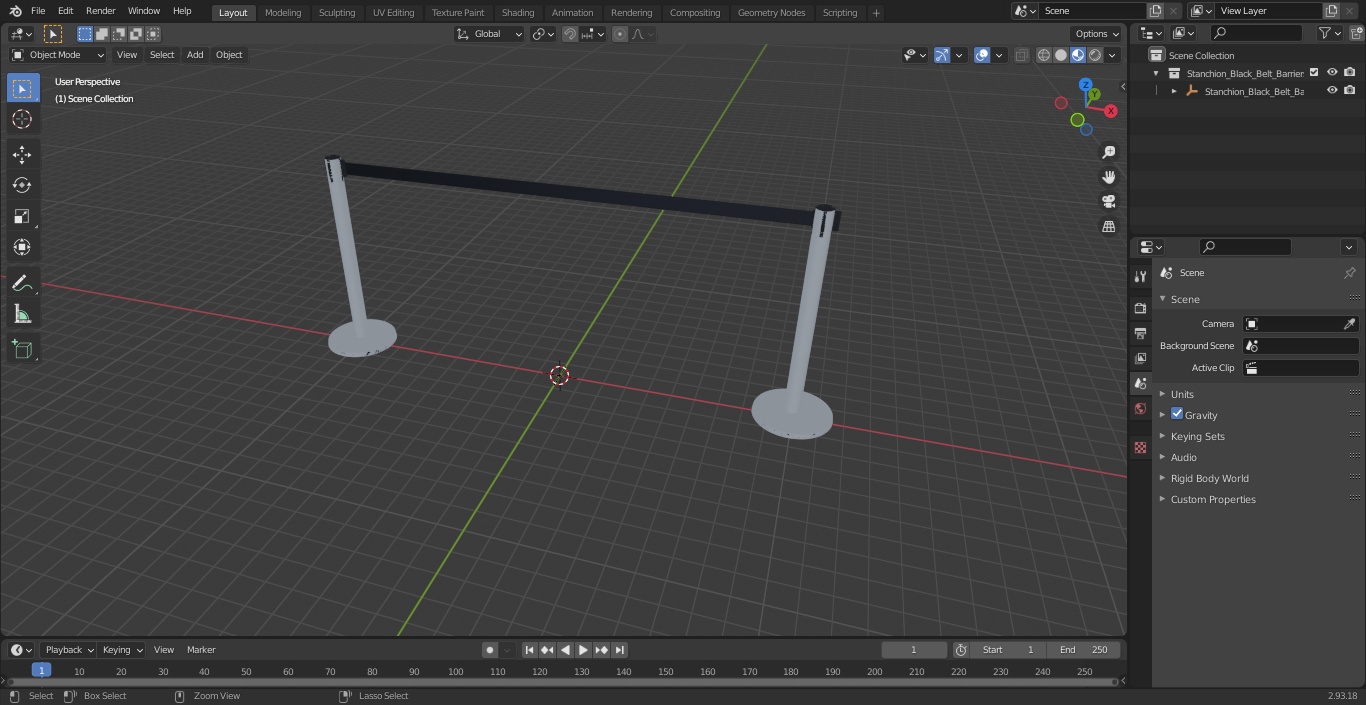Click the End frame value field

1084,650
